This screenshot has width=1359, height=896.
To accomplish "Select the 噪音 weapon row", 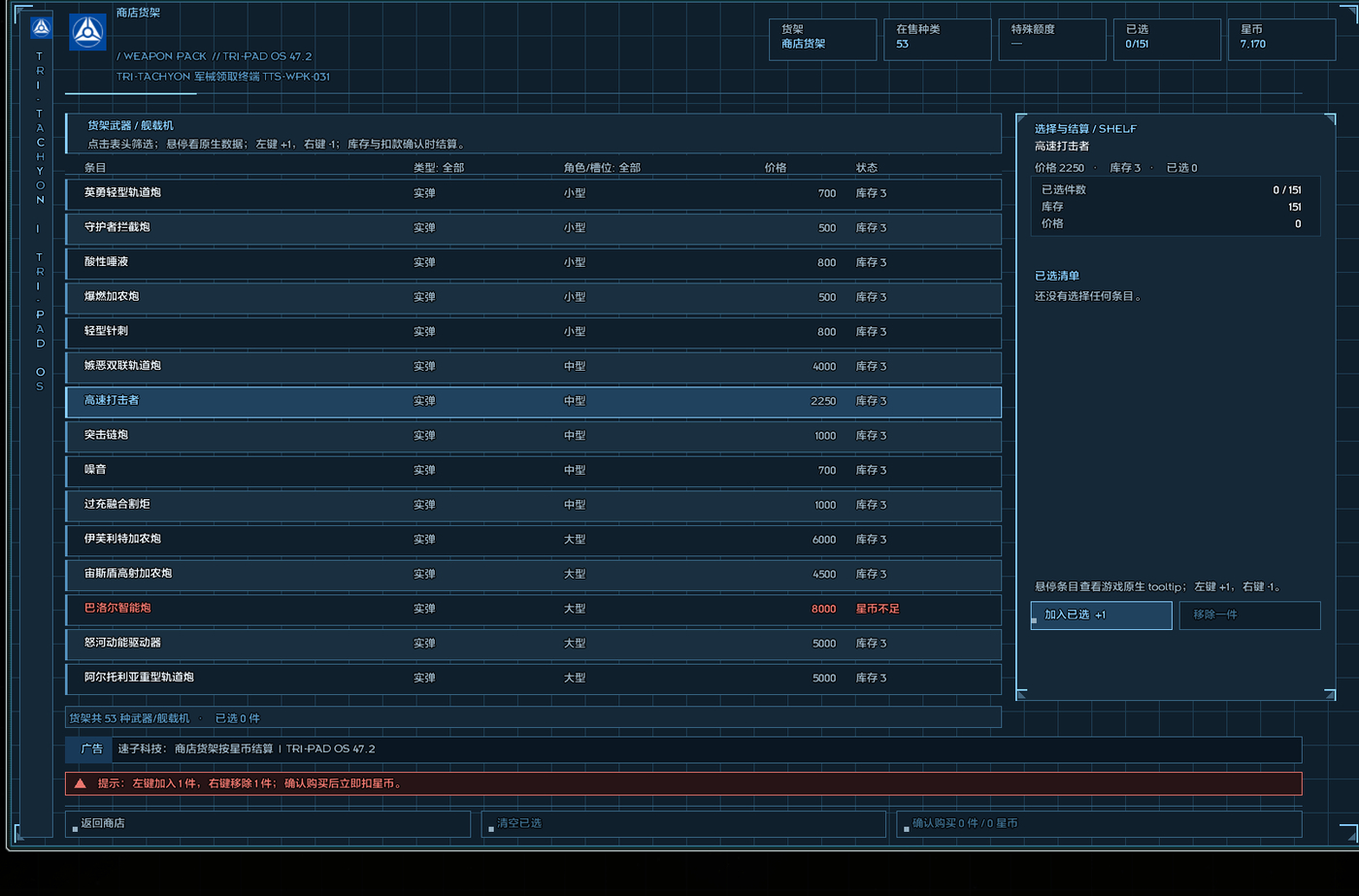I will pyautogui.click(x=533, y=471).
